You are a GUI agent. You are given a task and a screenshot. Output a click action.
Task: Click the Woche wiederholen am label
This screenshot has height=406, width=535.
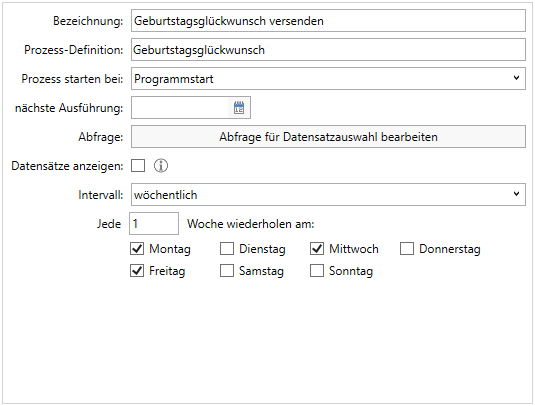(251, 224)
